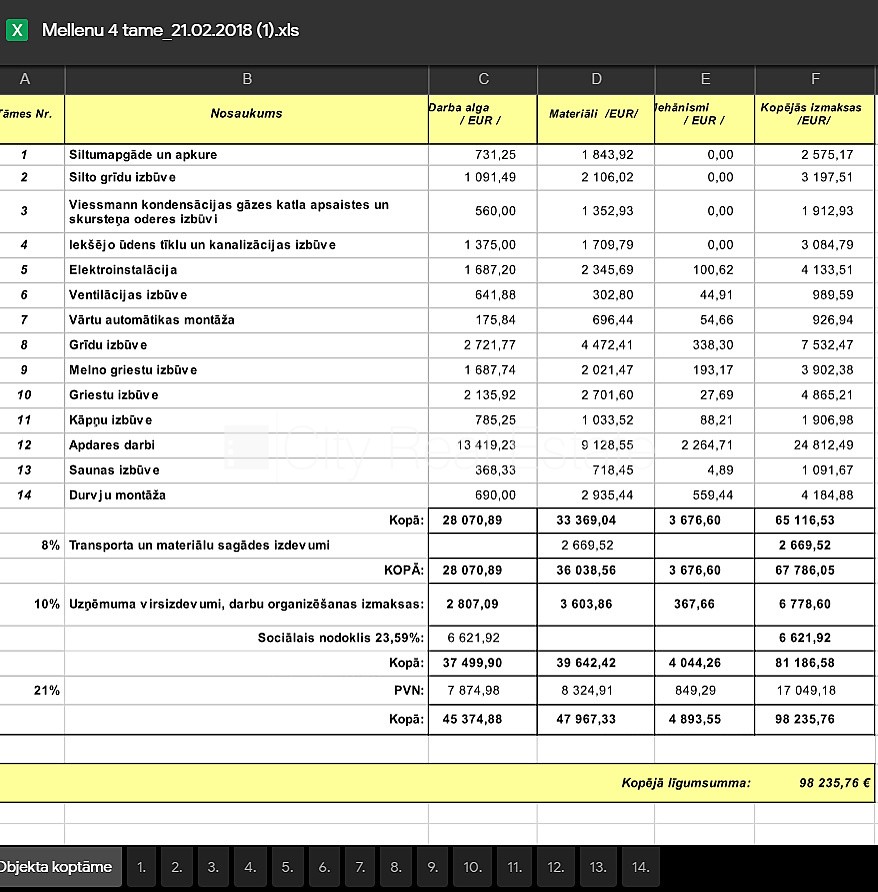
Task: Select Apdares darbi total cost 24 812,49
Action: (820, 445)
